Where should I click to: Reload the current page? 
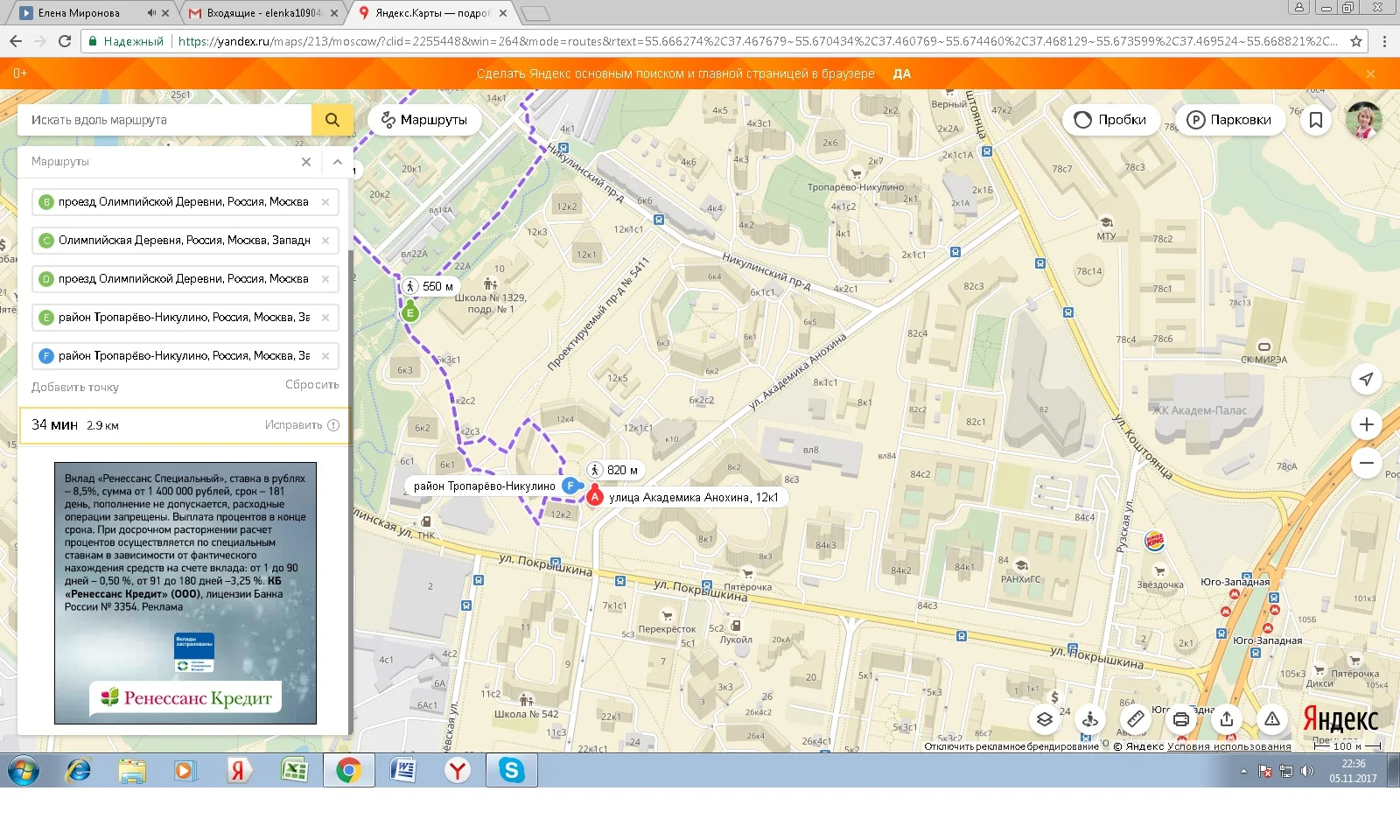pyautogui.click(x=64, y=41)
